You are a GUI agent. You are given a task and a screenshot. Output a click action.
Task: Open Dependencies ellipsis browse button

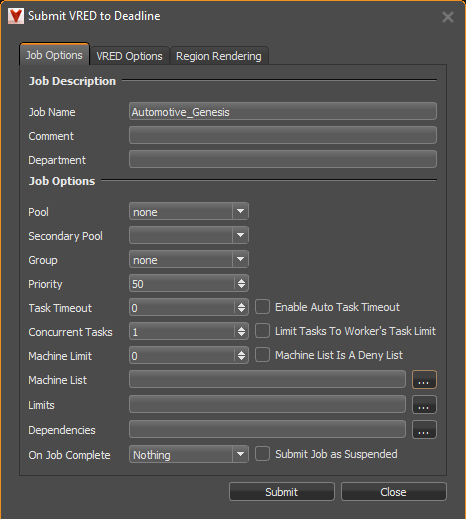pyautogui.click(x=424, y=430)
